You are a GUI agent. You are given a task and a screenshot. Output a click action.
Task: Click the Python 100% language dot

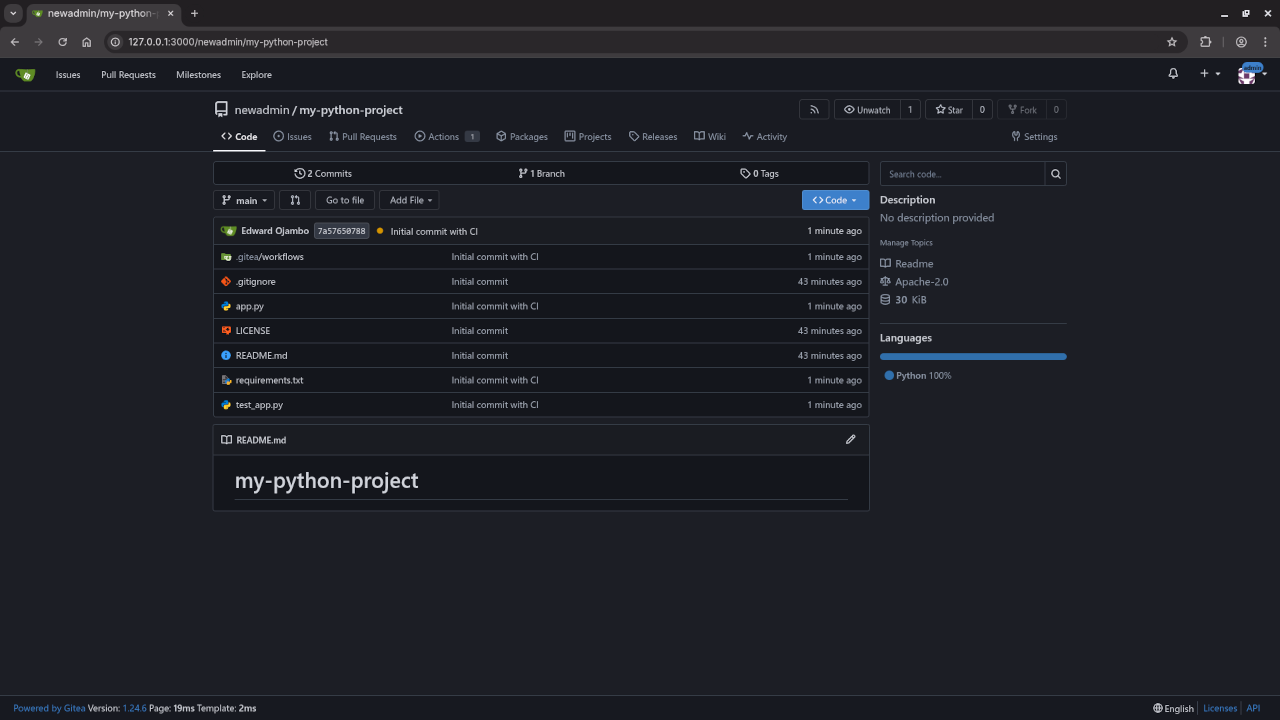coord(889,376)
